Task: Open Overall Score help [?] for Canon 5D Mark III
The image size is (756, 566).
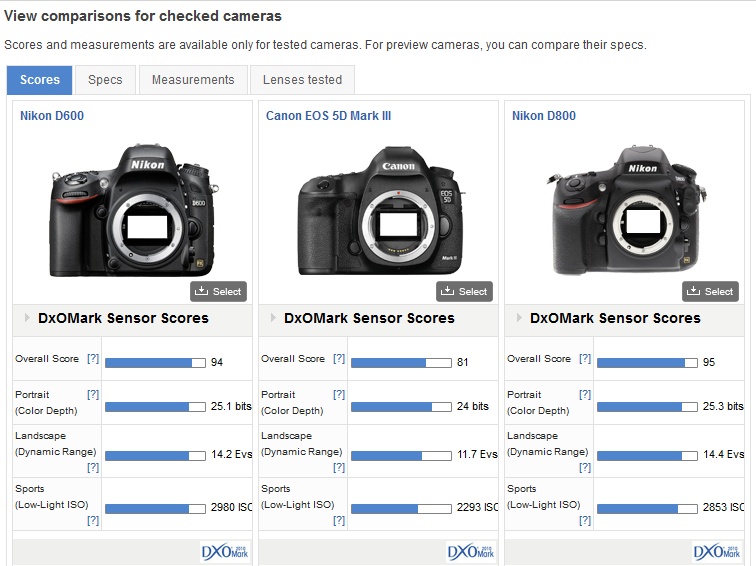Action: tap(339, 358)
